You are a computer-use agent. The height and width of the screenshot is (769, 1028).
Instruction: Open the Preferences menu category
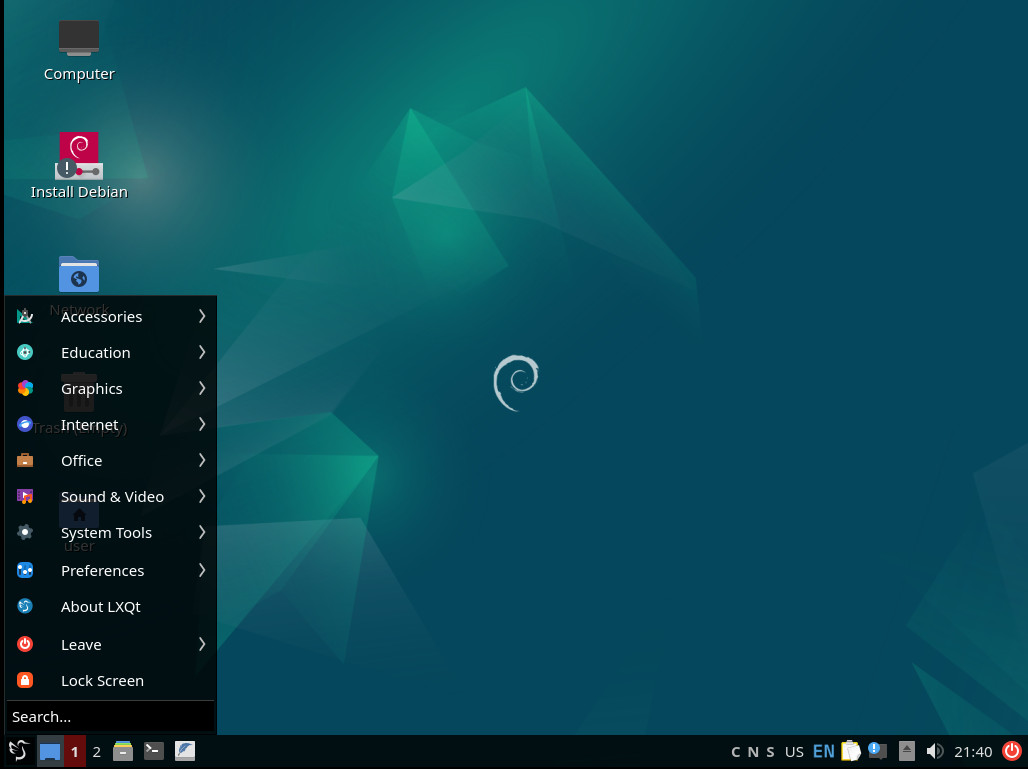click(x=111, y=571)
